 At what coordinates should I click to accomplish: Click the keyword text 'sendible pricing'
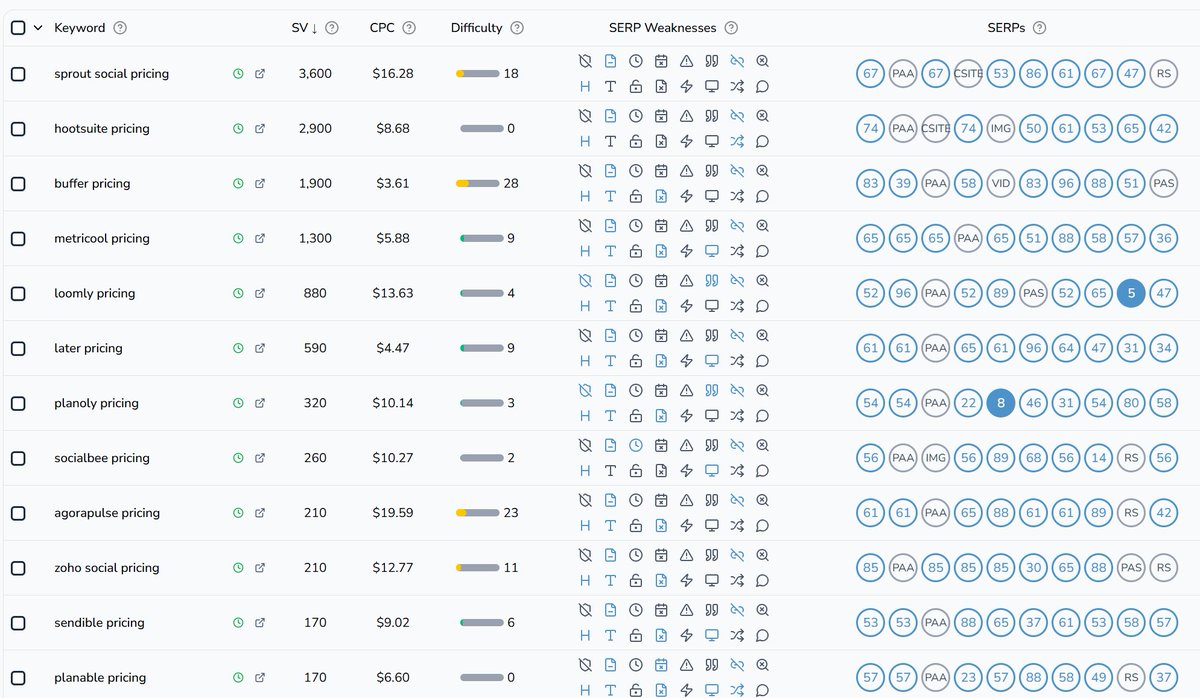click(x=99, y=623)
